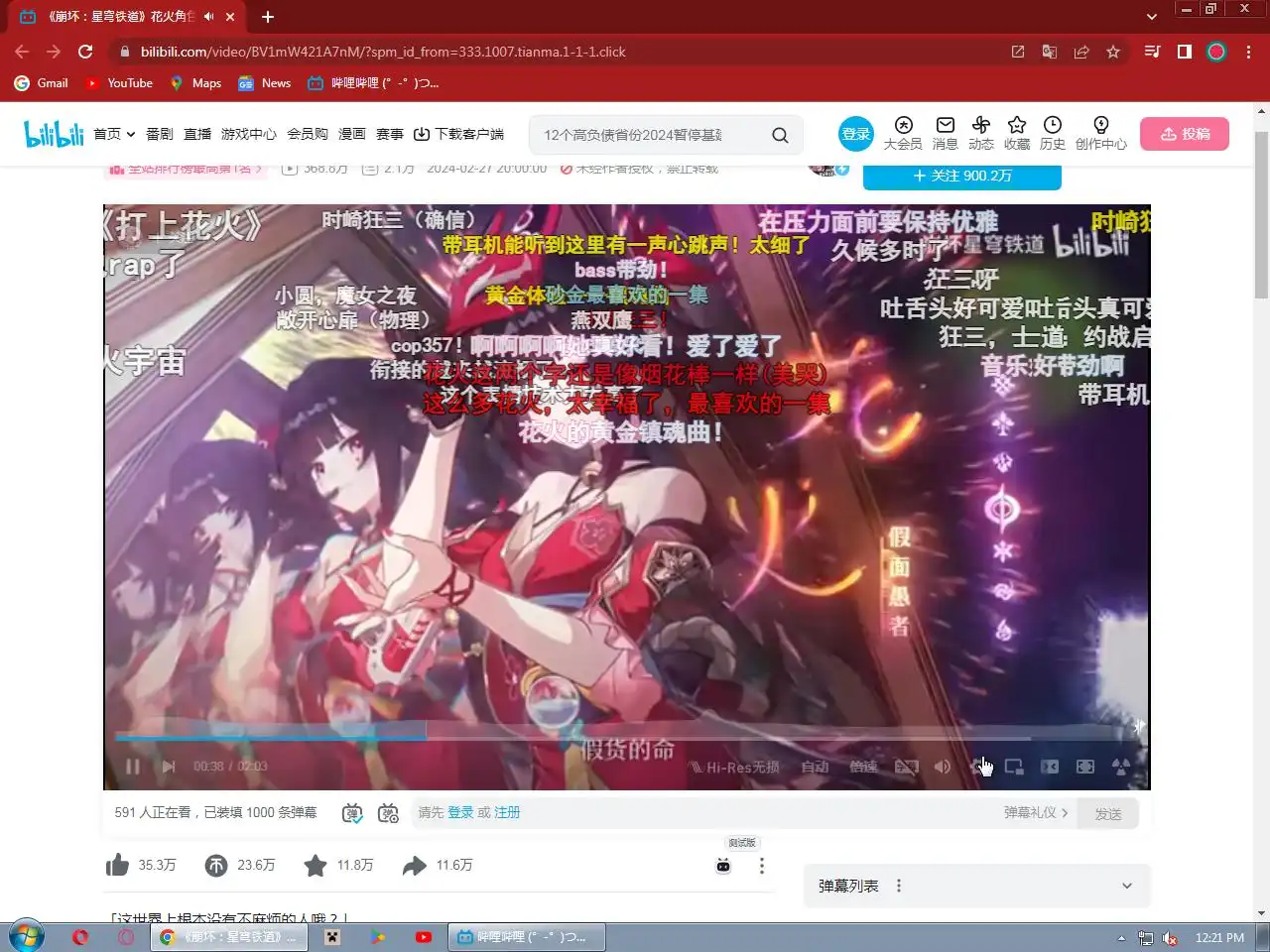Image resolution: width=1270 pixels, height=952 pixels.
Task: Like the video with thumbs-up 35.3万
Action: (x=117, y=865)
